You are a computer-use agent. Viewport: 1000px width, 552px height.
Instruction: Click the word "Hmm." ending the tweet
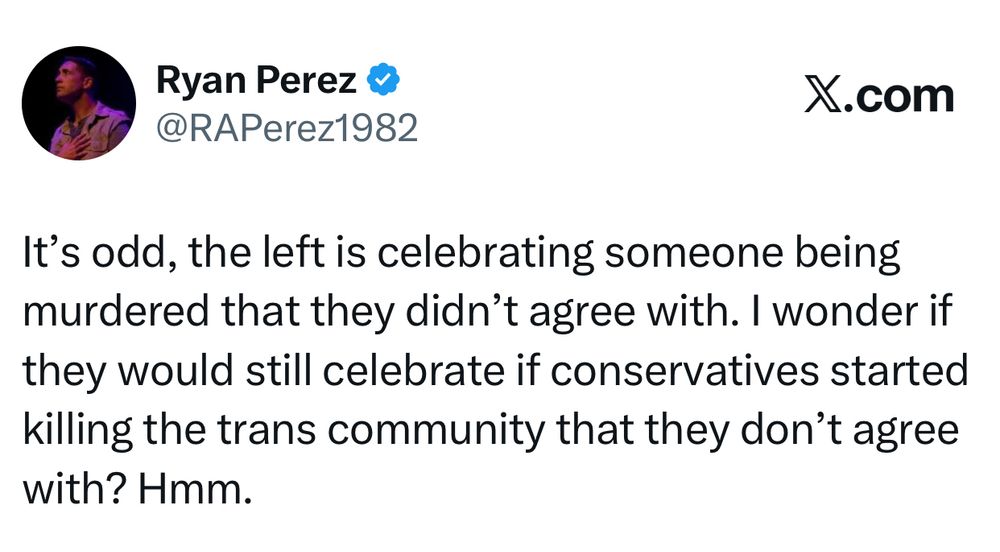(x=192, y=489)
